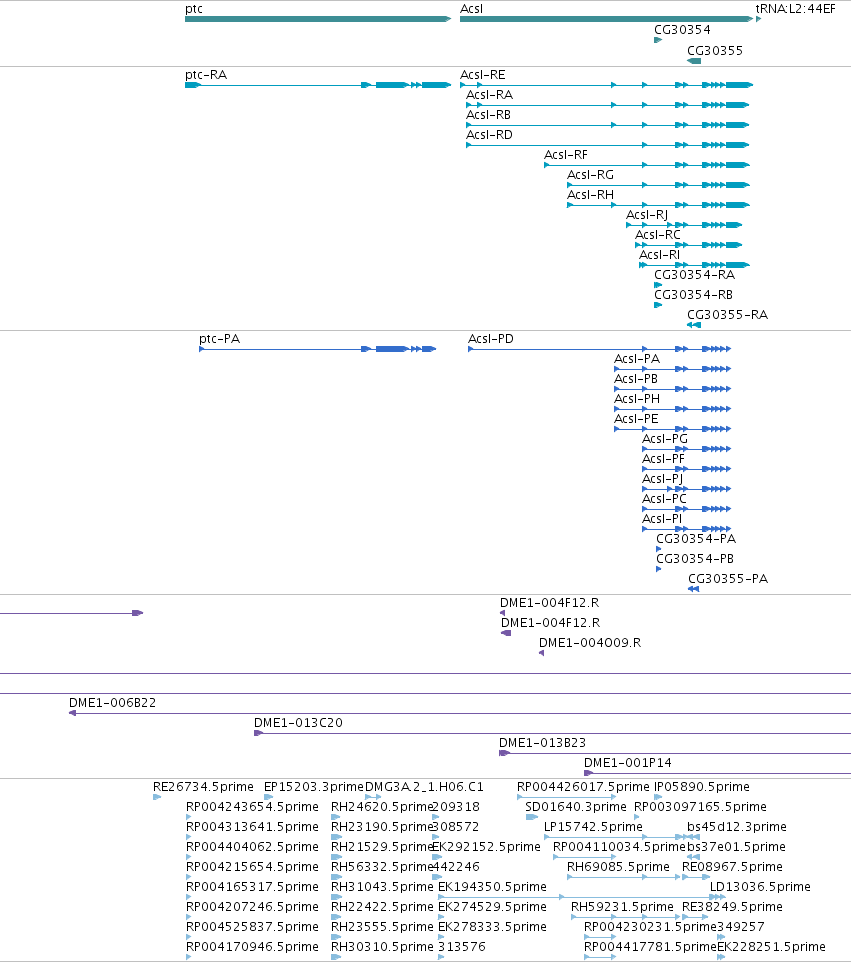Click the Acsl-RD transcript label
851x962 pixels.
coord(490,134)
